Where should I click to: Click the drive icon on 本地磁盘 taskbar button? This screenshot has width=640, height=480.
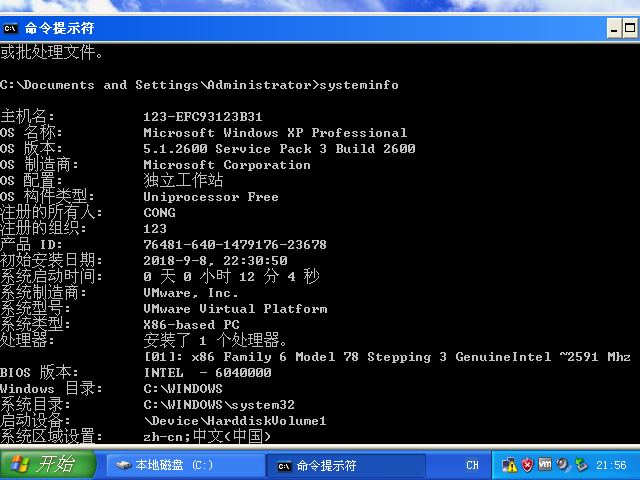coord(123,465)
